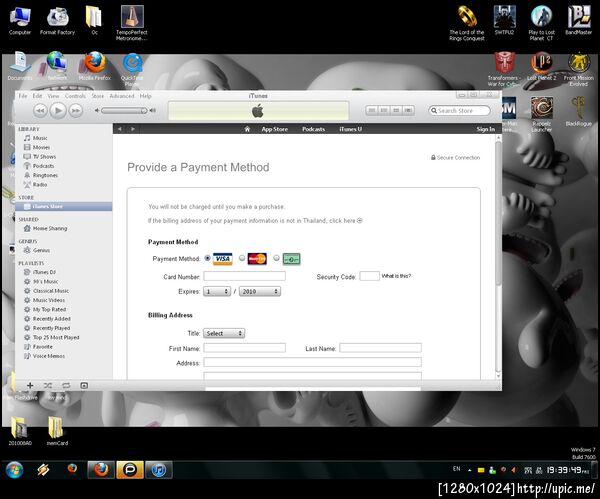Select TV Shows in the sidebar
The height and width of the screenshot is (499, 600).
[x=44, y=157]
